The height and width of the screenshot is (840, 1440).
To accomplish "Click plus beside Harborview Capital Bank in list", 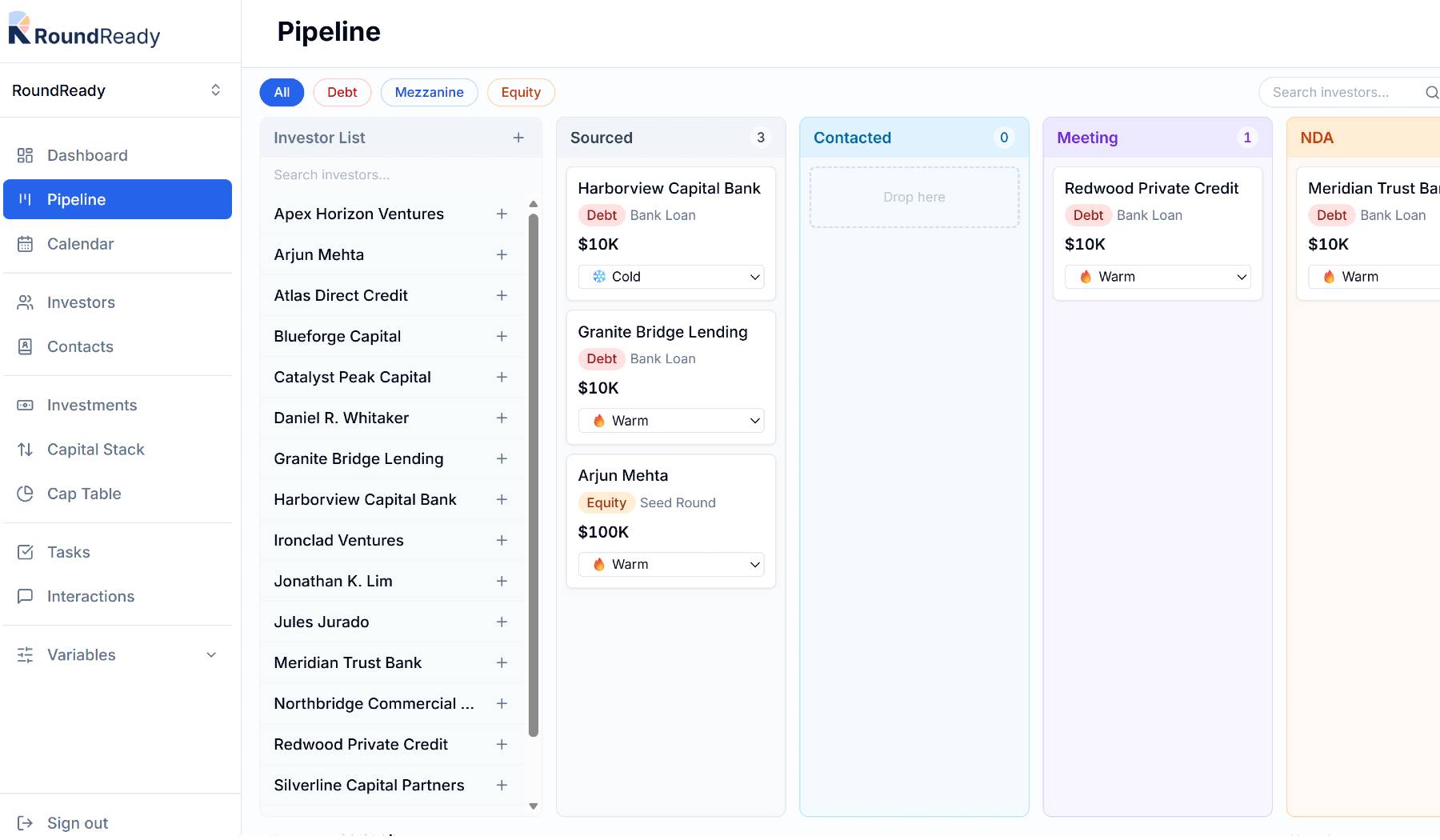I will point(502,499).
